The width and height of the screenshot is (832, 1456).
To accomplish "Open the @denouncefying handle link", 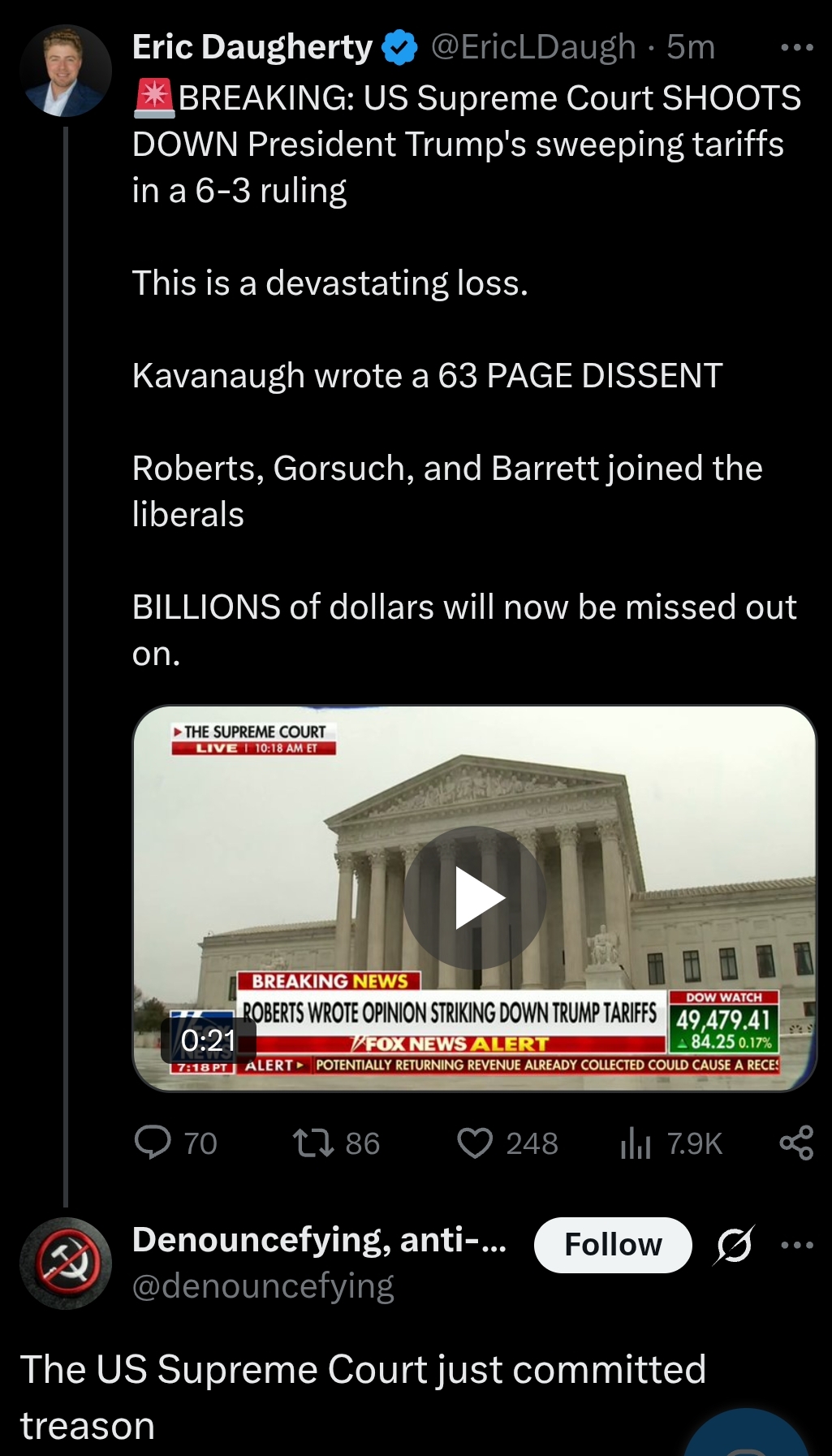I will point(263,1286).
